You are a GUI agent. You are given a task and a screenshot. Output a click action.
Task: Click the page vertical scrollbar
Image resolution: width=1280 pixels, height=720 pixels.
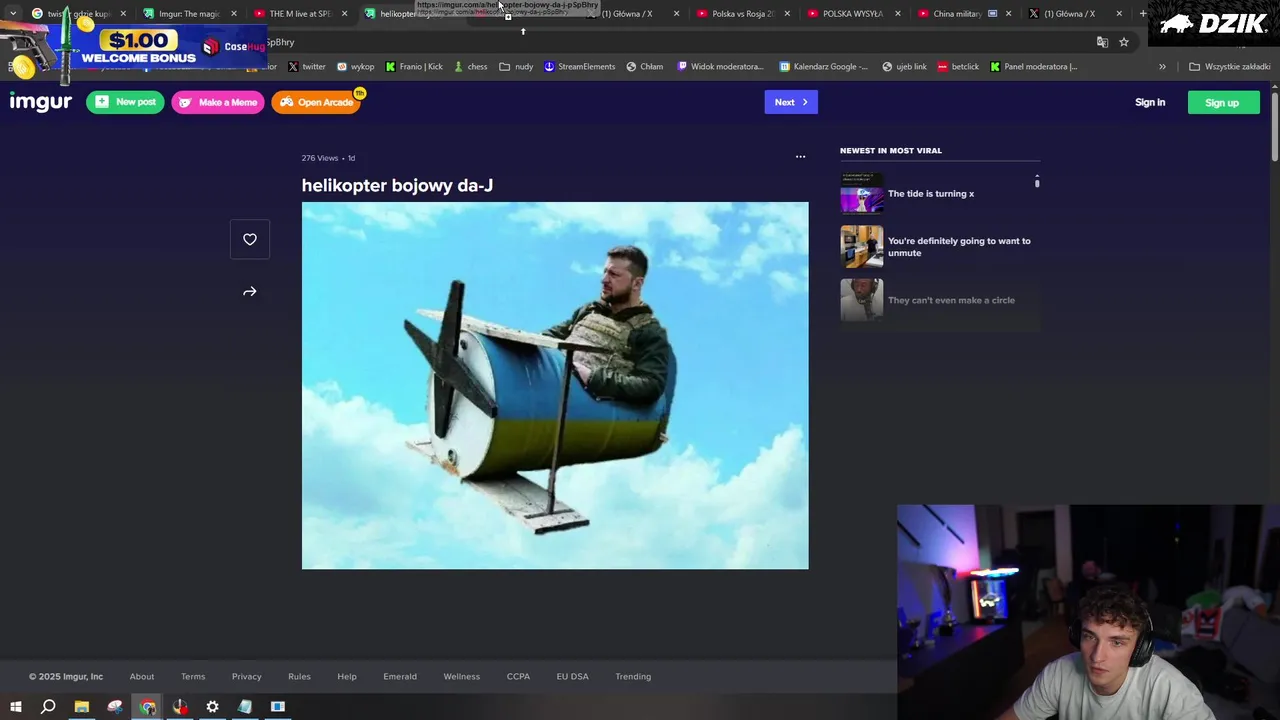pos(1274,126)
